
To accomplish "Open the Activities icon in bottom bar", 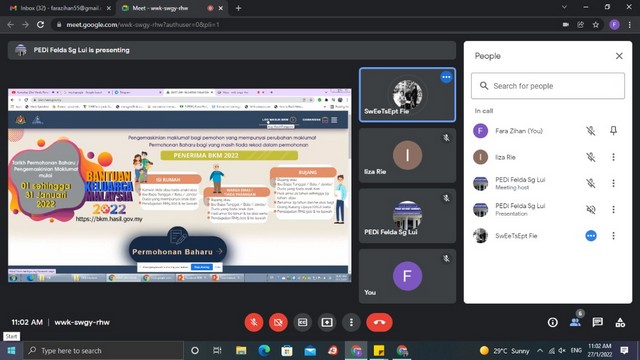I will click(620, 322).
